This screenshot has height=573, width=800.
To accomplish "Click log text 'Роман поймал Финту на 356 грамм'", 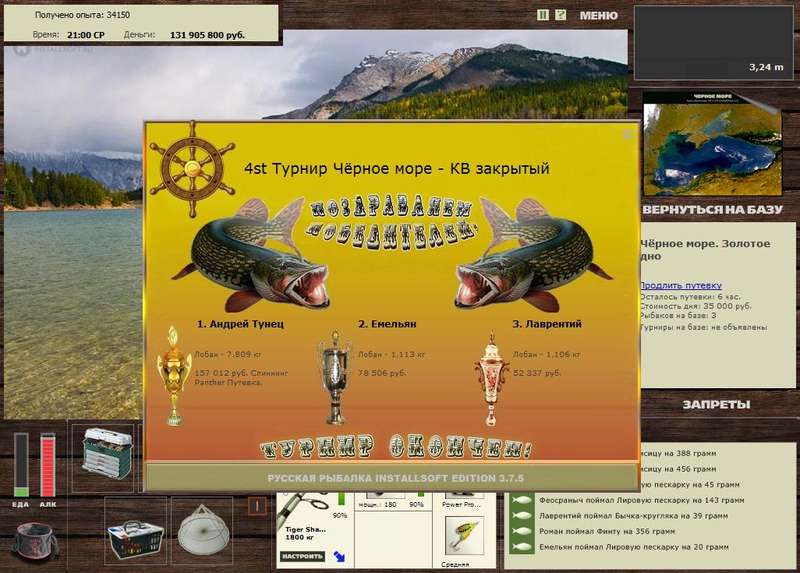I will coord(607,531).
